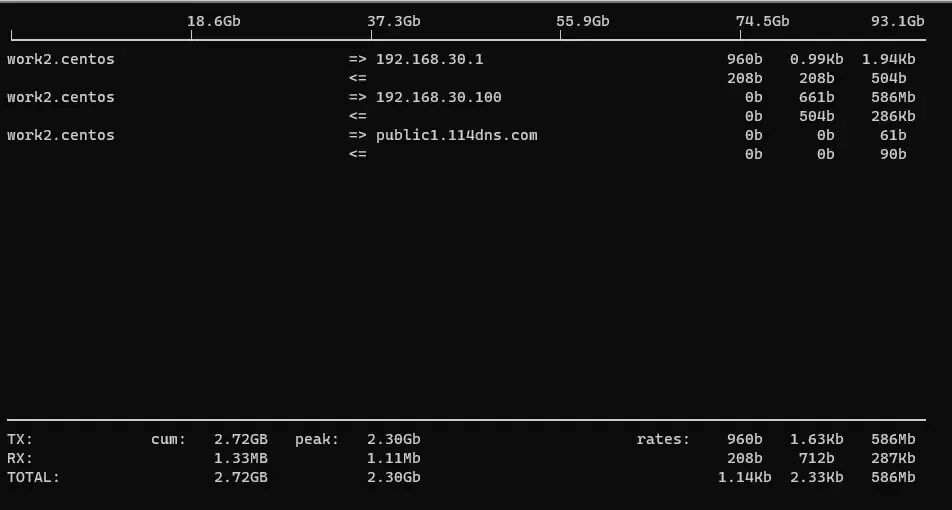Select the 93.1Gb scale end label
Screen dimensions: 952x510
point(897,21)
